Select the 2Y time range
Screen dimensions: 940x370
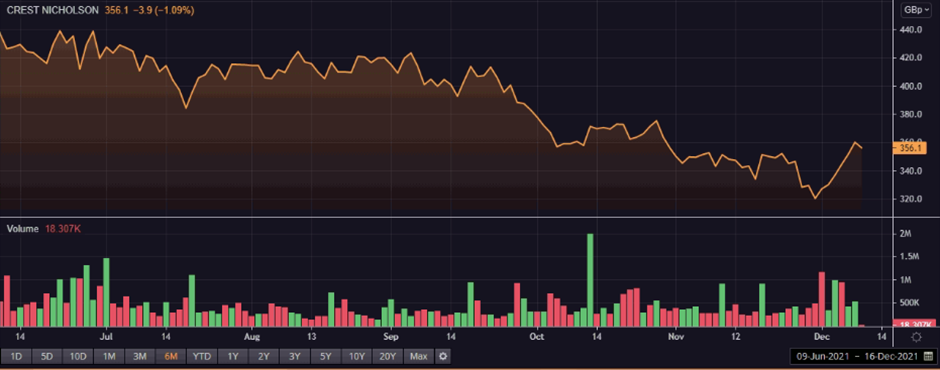[x=264, y=356]
